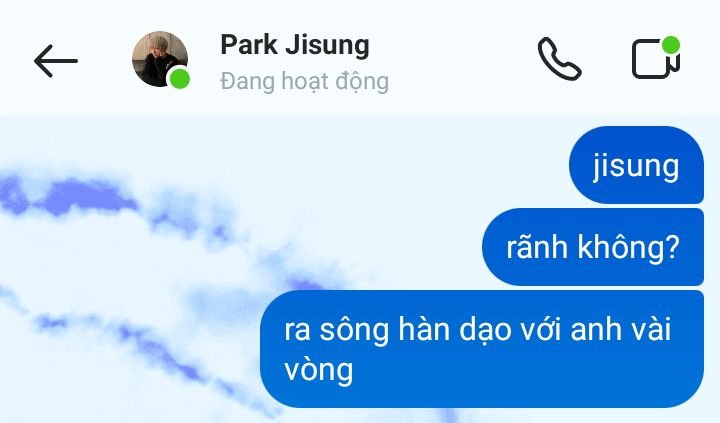Start a video call via camera icon
720x423 pixels.
656,59
